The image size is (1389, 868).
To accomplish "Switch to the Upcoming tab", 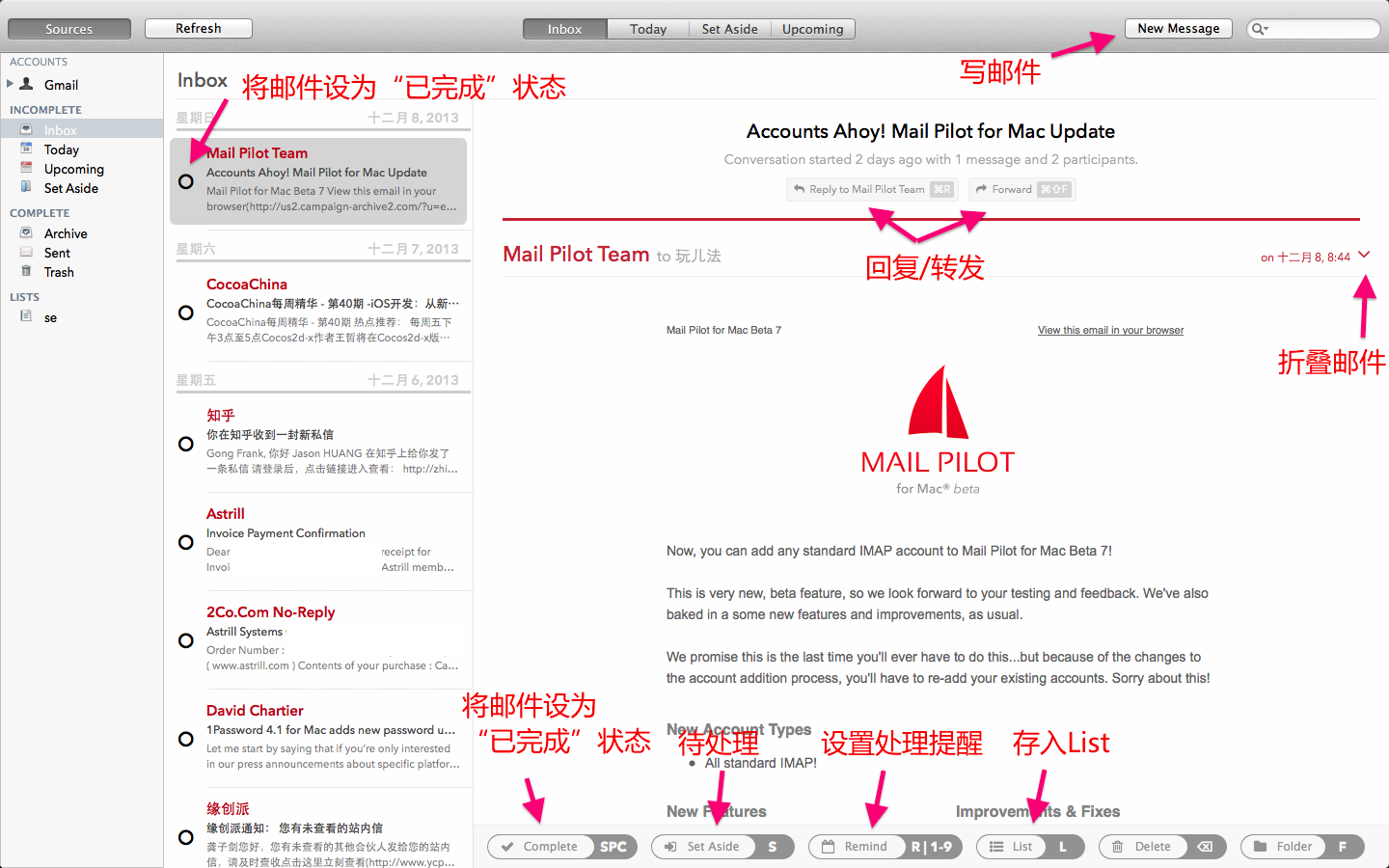I will [813, 29].
